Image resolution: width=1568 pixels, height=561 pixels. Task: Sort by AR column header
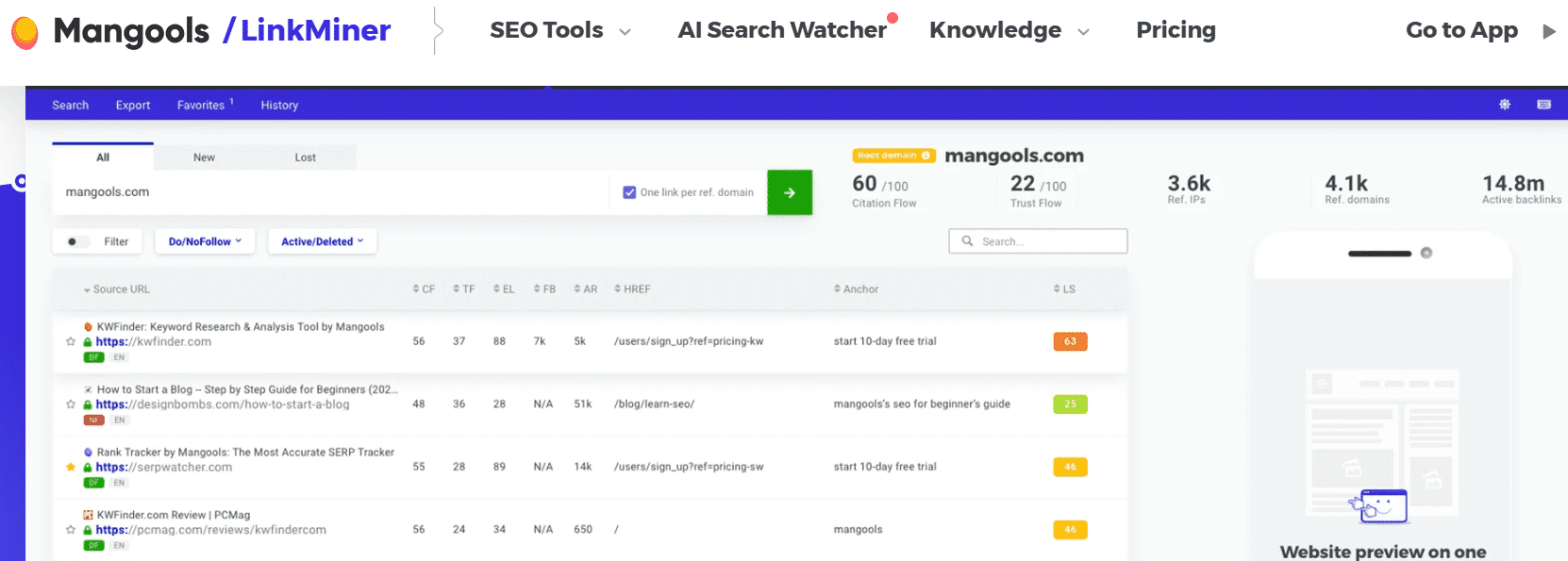pos(586,289)
